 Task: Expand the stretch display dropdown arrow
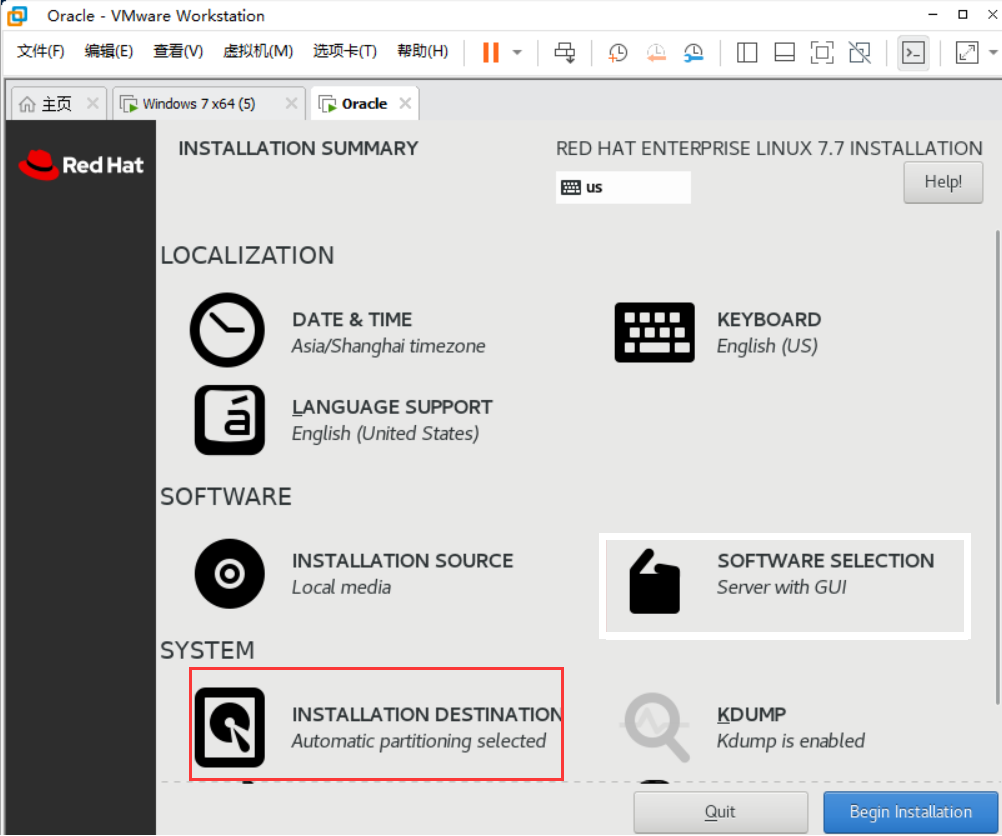coord(993,52)
